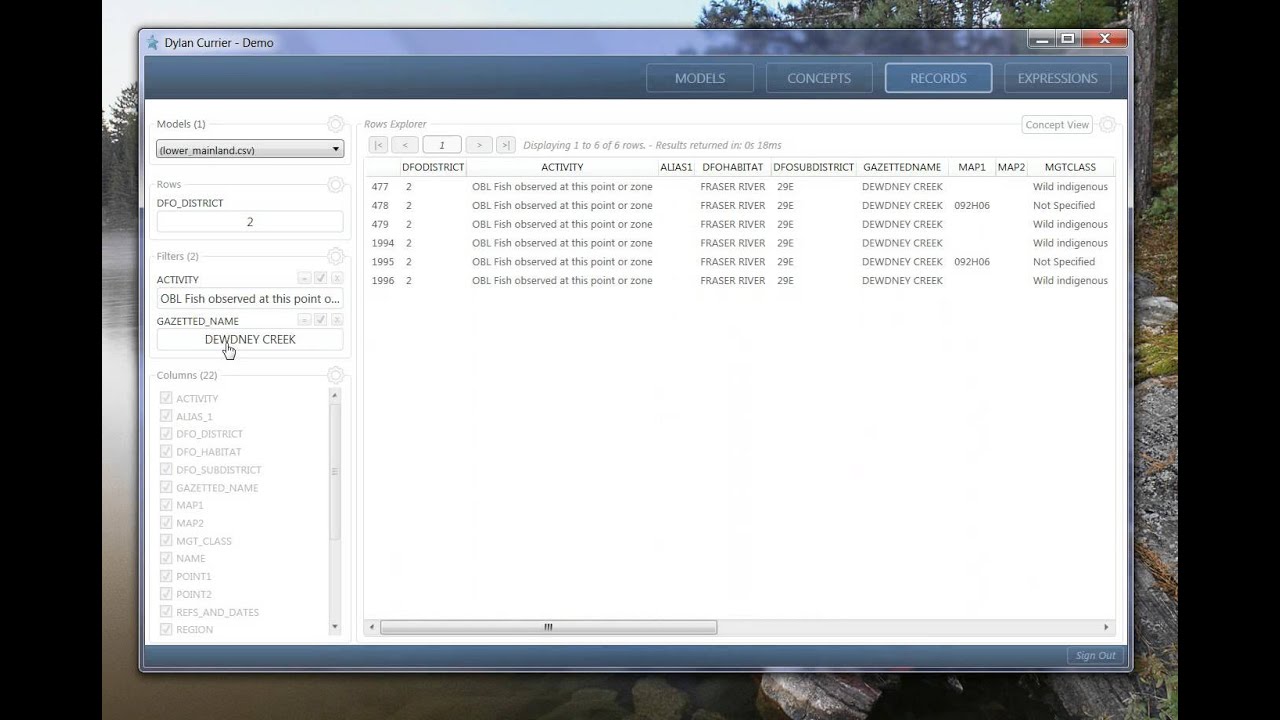This screenshot has width=1280, height=720.
Task: Go to the first page of rows
Action: (x=378, y=145)
